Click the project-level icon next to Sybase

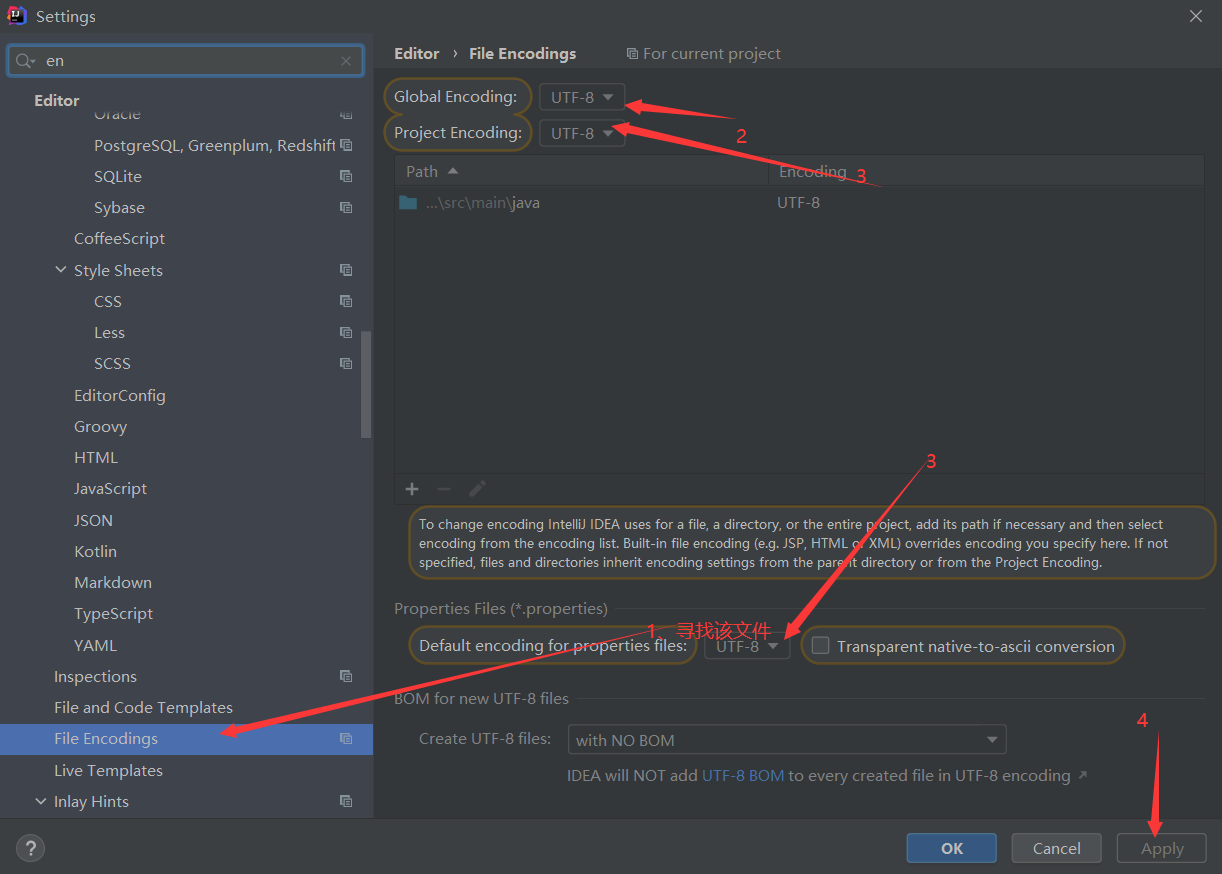pos(346,208)
